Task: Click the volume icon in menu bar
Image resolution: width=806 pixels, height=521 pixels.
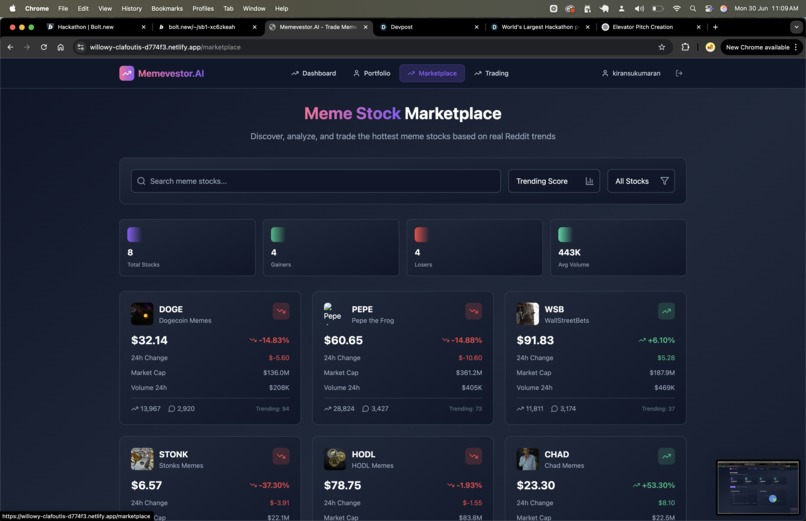Action: pyautogui.click(x=639, y=9)
